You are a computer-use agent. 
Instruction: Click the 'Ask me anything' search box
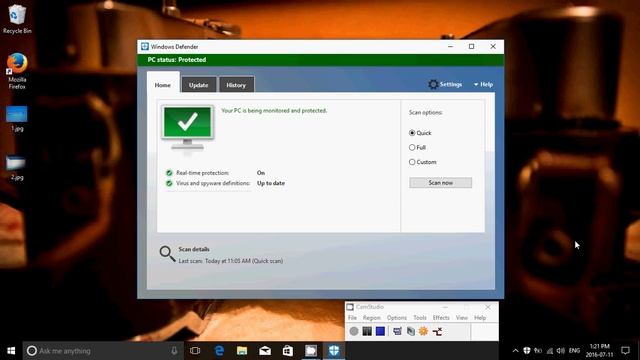point(103,351)
